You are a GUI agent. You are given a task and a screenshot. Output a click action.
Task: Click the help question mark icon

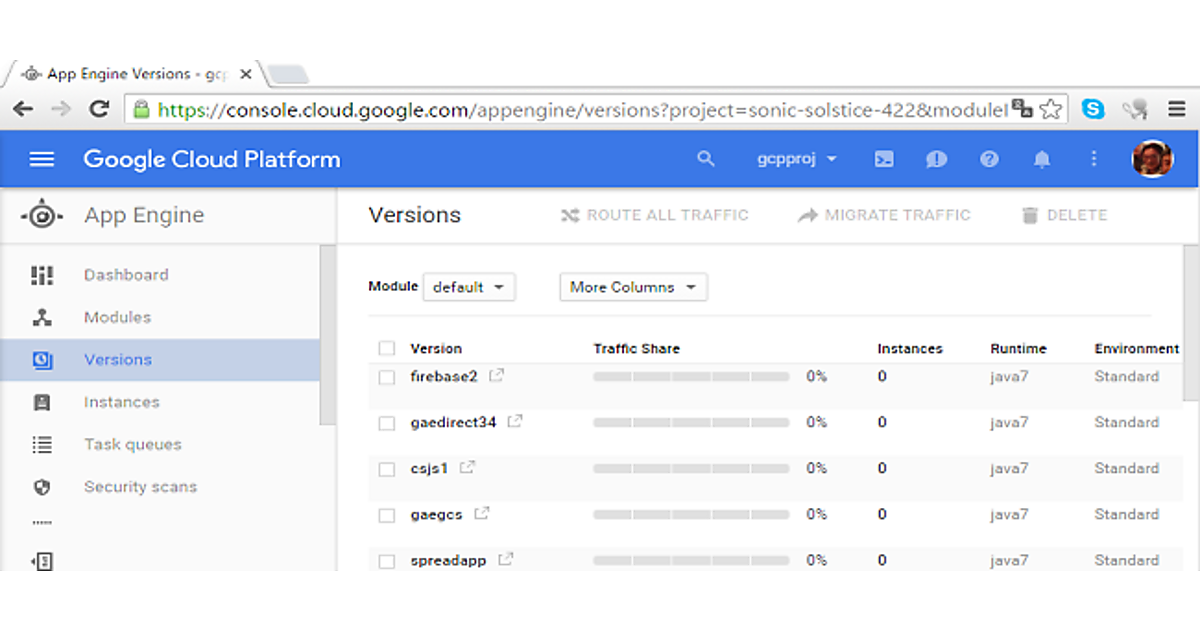[989, 159]
